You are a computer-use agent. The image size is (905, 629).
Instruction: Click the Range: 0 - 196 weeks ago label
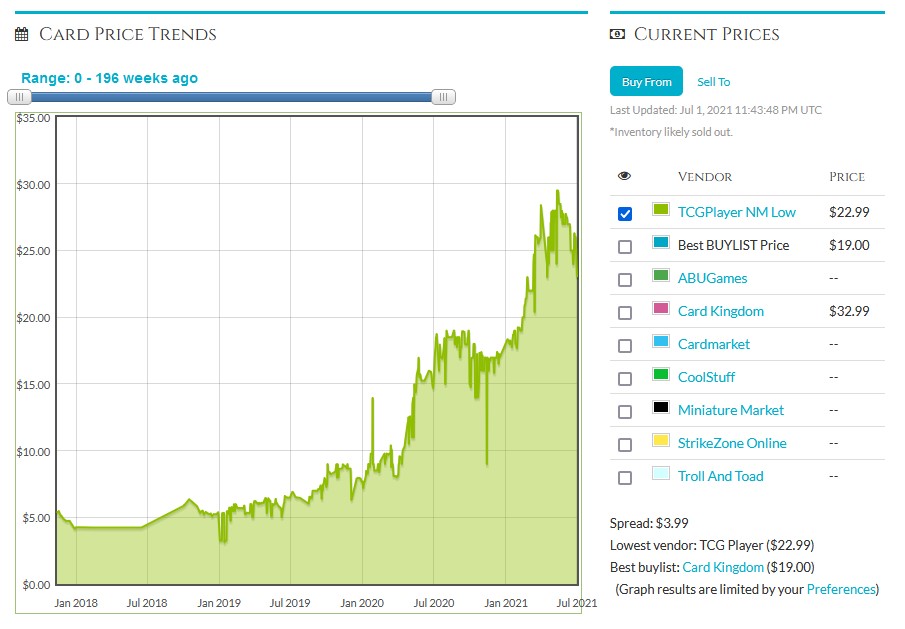[x=109, y=78]
